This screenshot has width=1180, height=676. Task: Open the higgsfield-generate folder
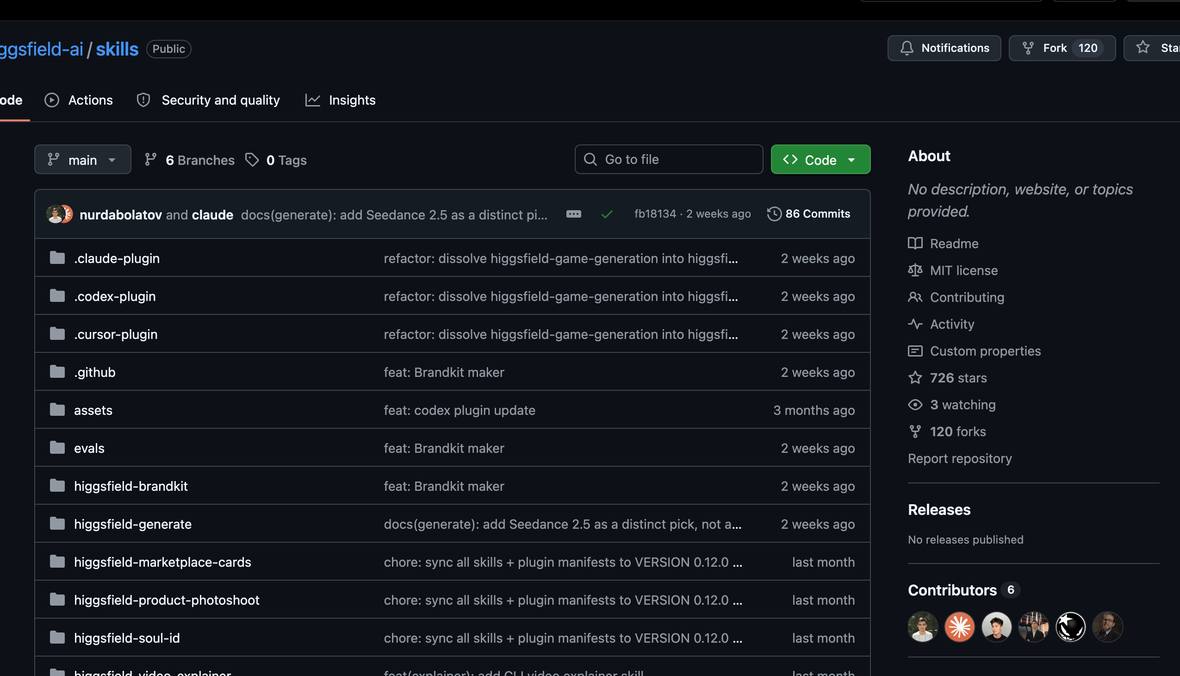[x=132, y=524]
